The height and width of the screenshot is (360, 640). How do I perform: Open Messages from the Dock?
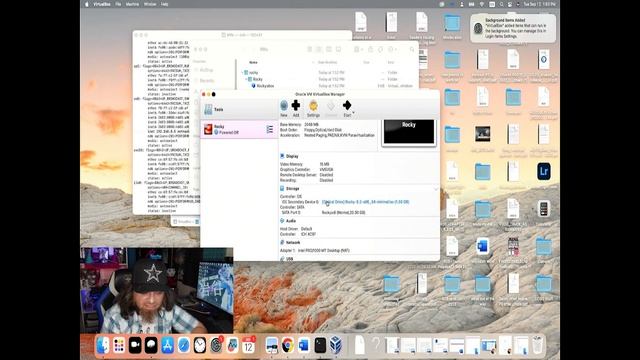click(x=151, y=345)
